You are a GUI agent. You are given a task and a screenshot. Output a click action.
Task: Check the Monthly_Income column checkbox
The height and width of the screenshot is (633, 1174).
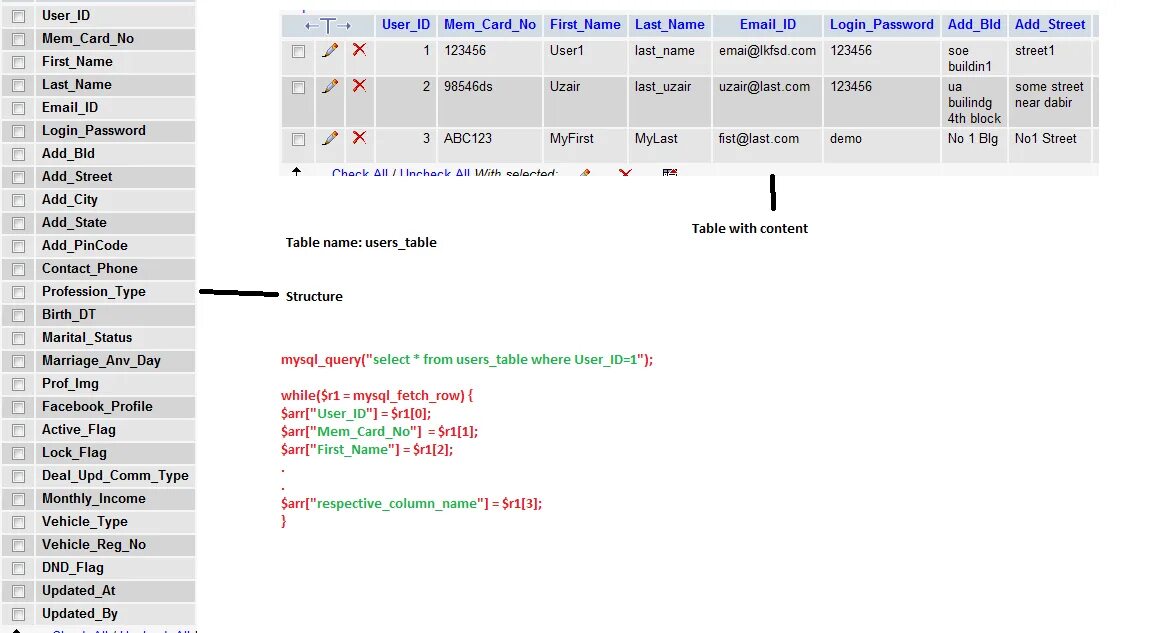(x=17, y=498)
